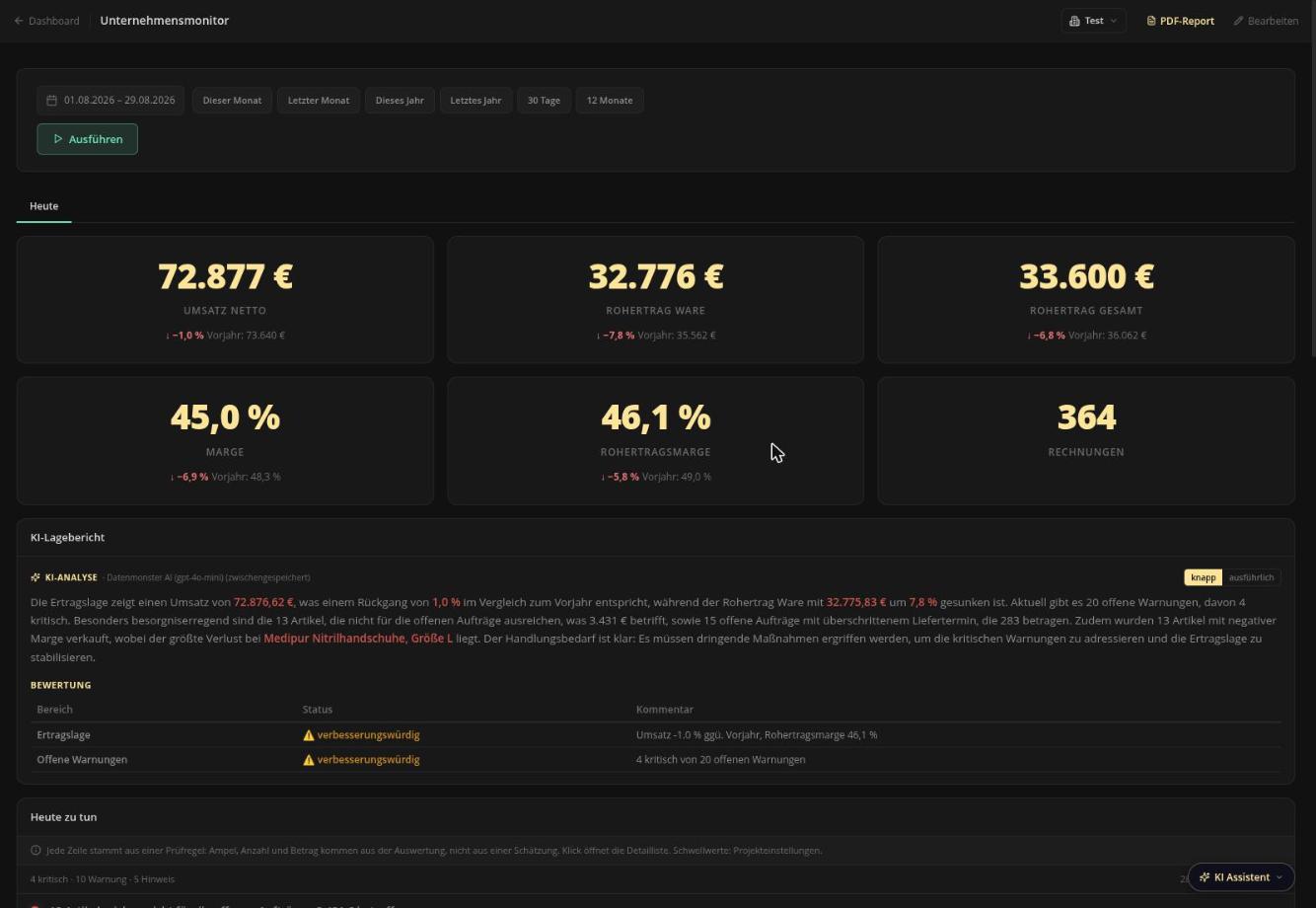Open the Rechnungen 364 card
Screen dimensions: 1316x908
pos(1086,440)
